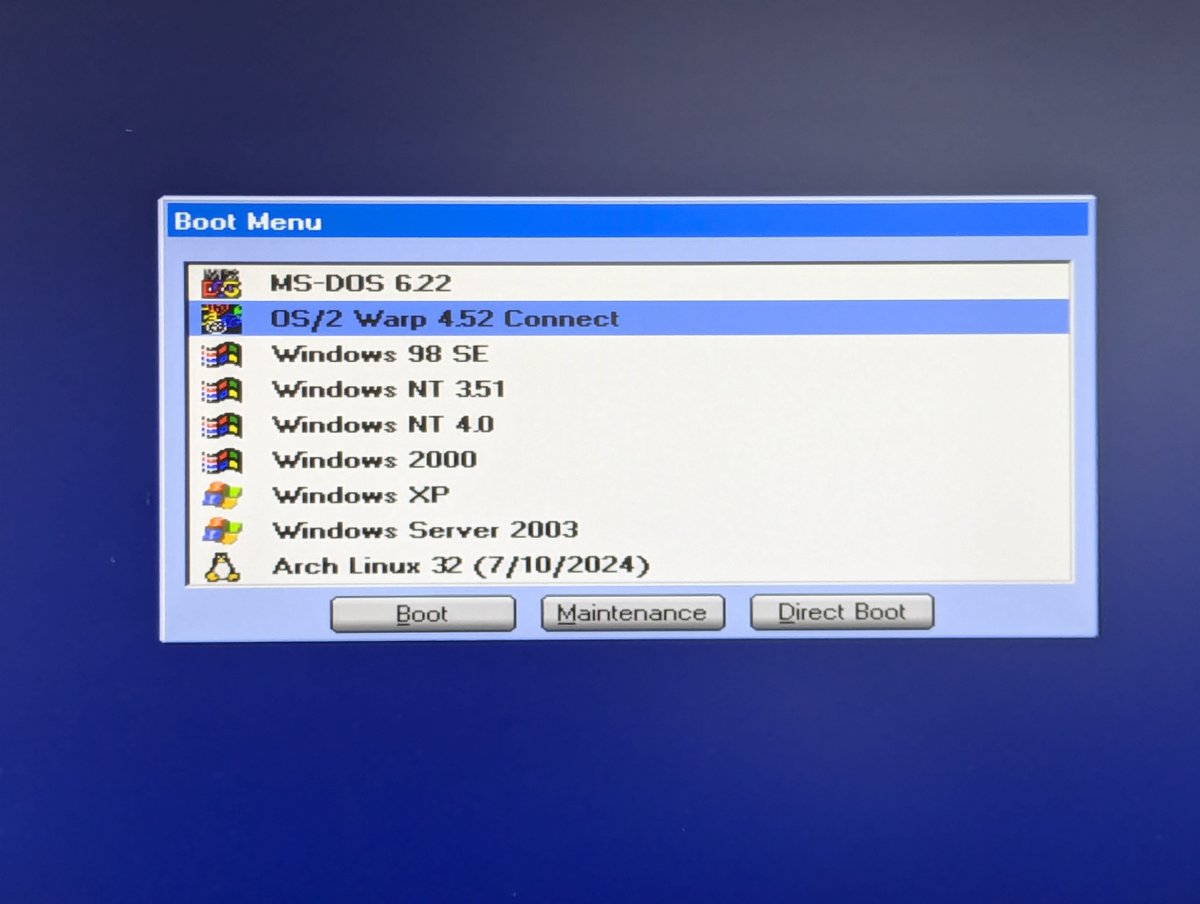Highlight the Windows NT 4.0 text entry
1200x904 pixels.
pyautogui.click(x=383, y=424)
